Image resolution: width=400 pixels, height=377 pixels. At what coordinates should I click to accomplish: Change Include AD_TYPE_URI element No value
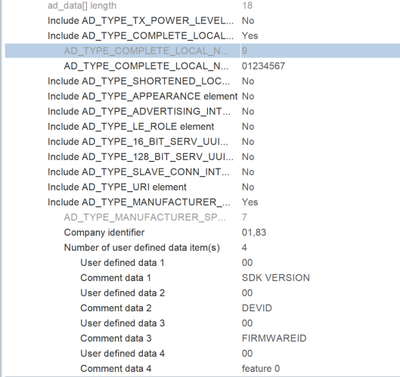tap(248, 187)
